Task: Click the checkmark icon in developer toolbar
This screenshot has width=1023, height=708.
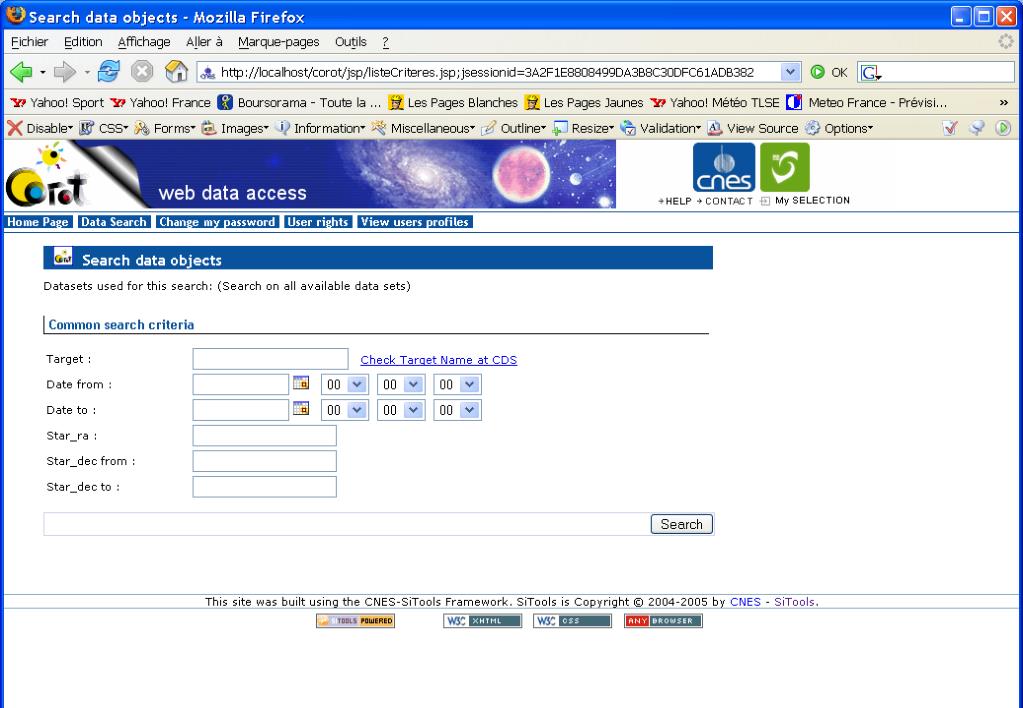Action: coord(950,128)
